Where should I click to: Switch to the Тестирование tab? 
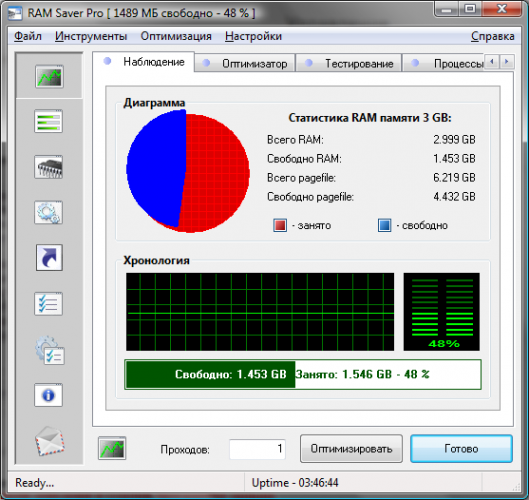(349, 63)
